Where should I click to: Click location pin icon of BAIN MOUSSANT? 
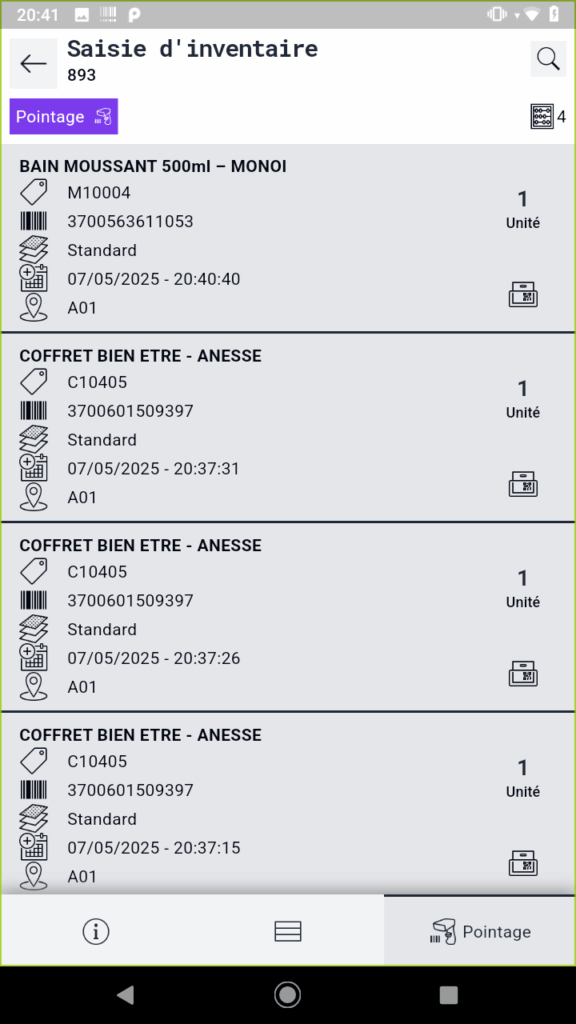(33, 307)
